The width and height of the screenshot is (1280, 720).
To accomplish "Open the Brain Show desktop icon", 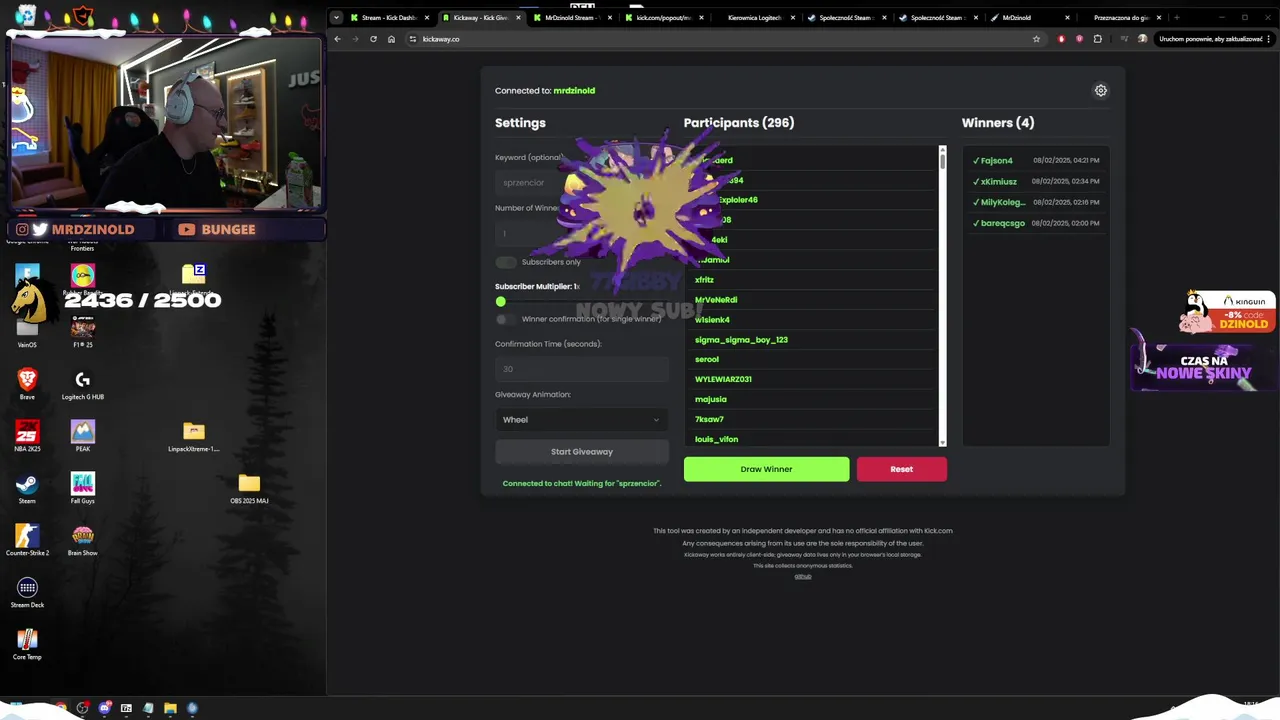I will (x=83, y=540).
